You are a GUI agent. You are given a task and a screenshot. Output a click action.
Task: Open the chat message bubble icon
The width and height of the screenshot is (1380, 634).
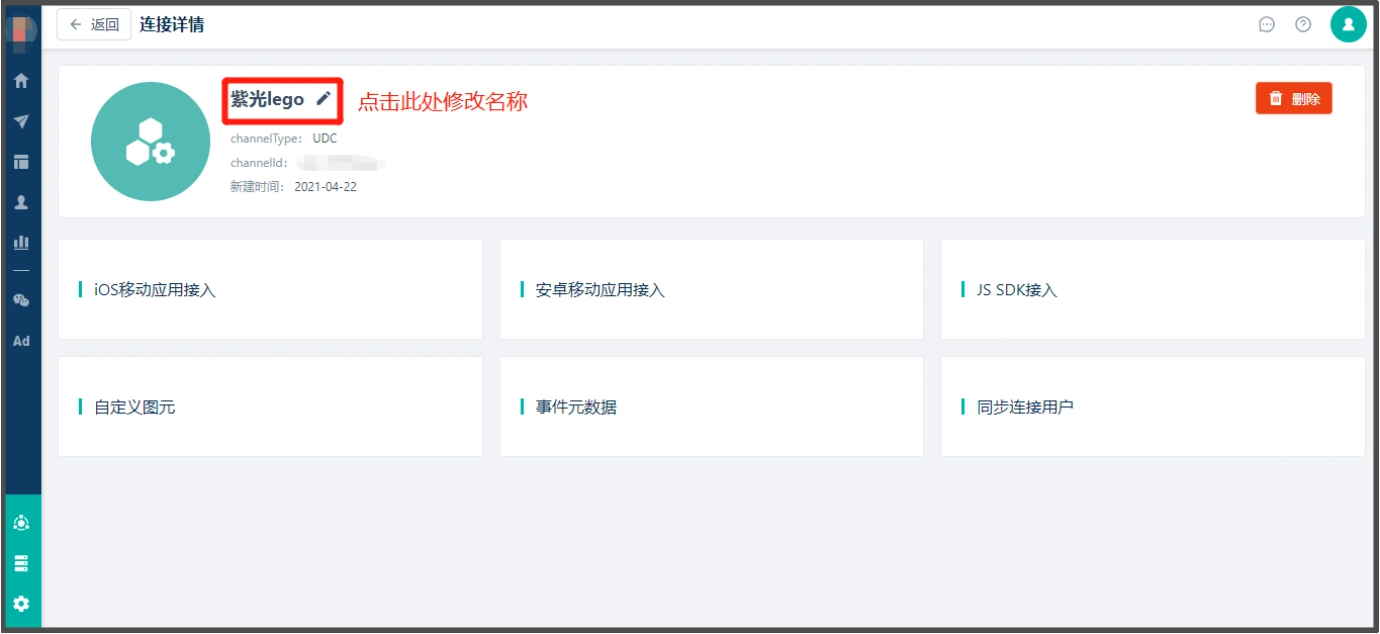(x=1267, y=25)
